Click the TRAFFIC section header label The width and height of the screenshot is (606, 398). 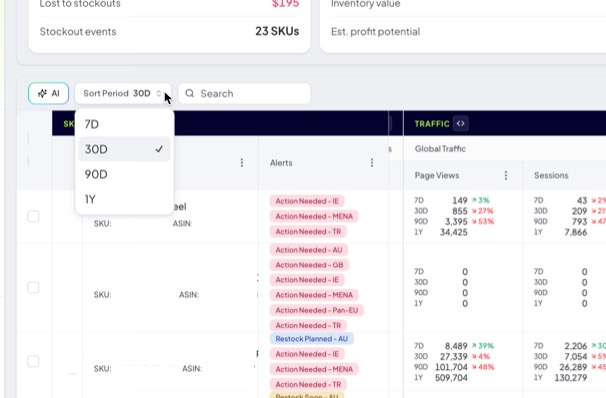[x=432, y=124]
